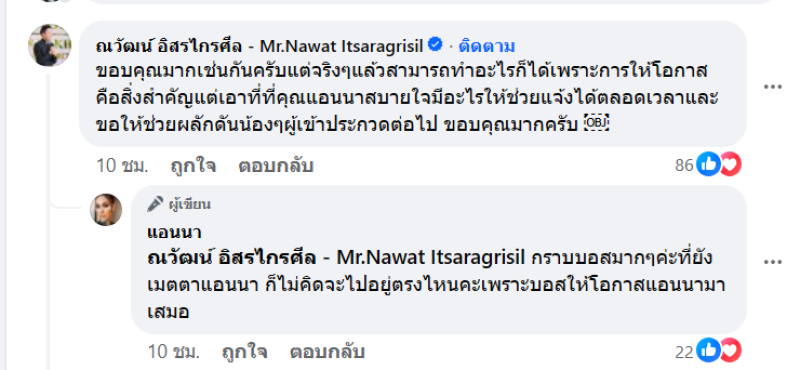Open แอนนา's profile picture thumbnail
Image resolution: width=800 pixels, height=370 pixels.
pyautogui.click(x=106, y=210)
